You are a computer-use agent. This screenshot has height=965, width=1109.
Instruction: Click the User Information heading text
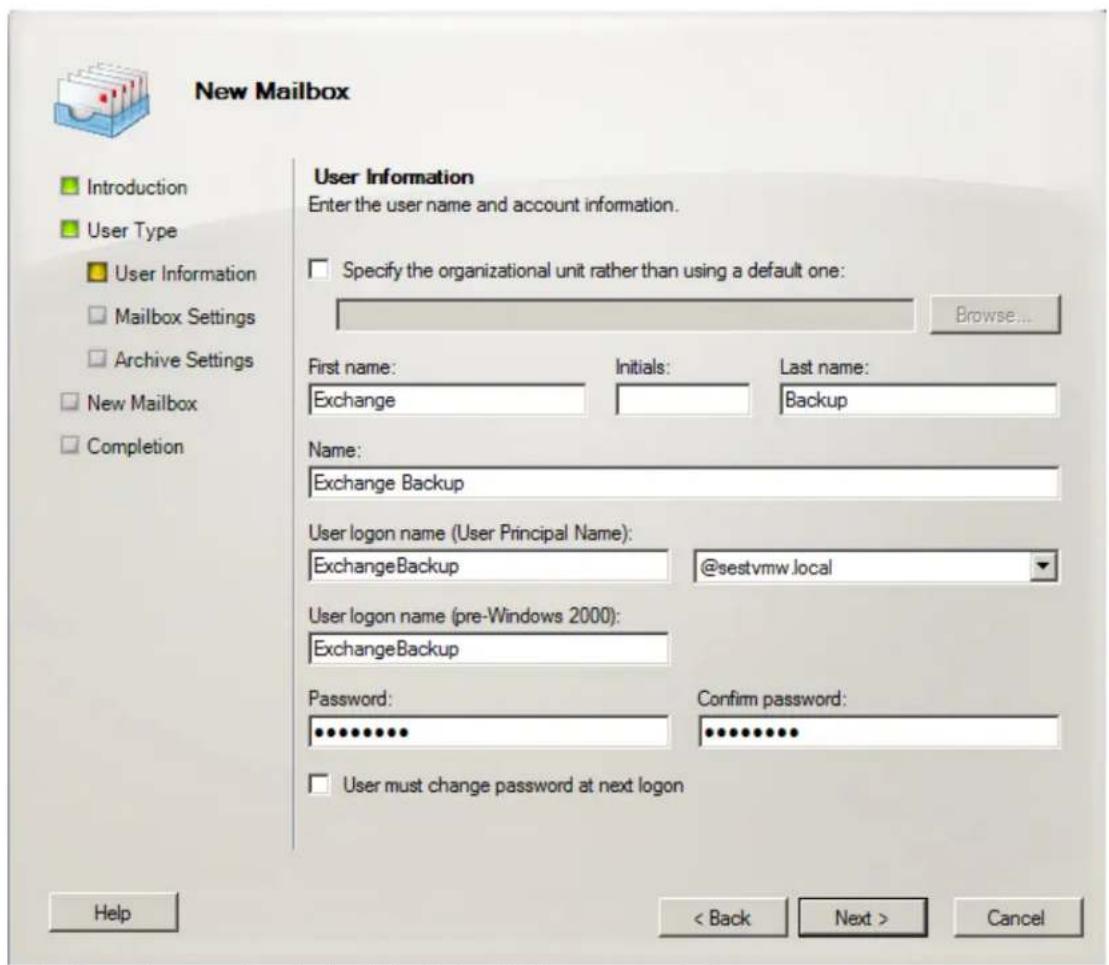[x=394, y=177]
